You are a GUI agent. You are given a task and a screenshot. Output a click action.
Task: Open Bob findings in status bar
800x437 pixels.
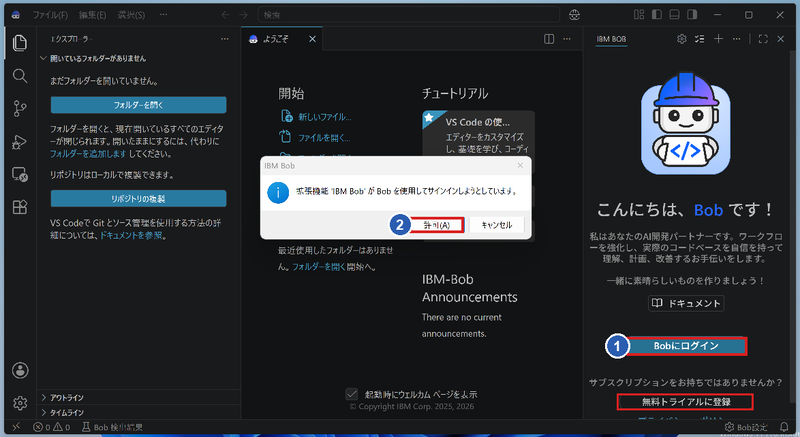pos(112,427)
